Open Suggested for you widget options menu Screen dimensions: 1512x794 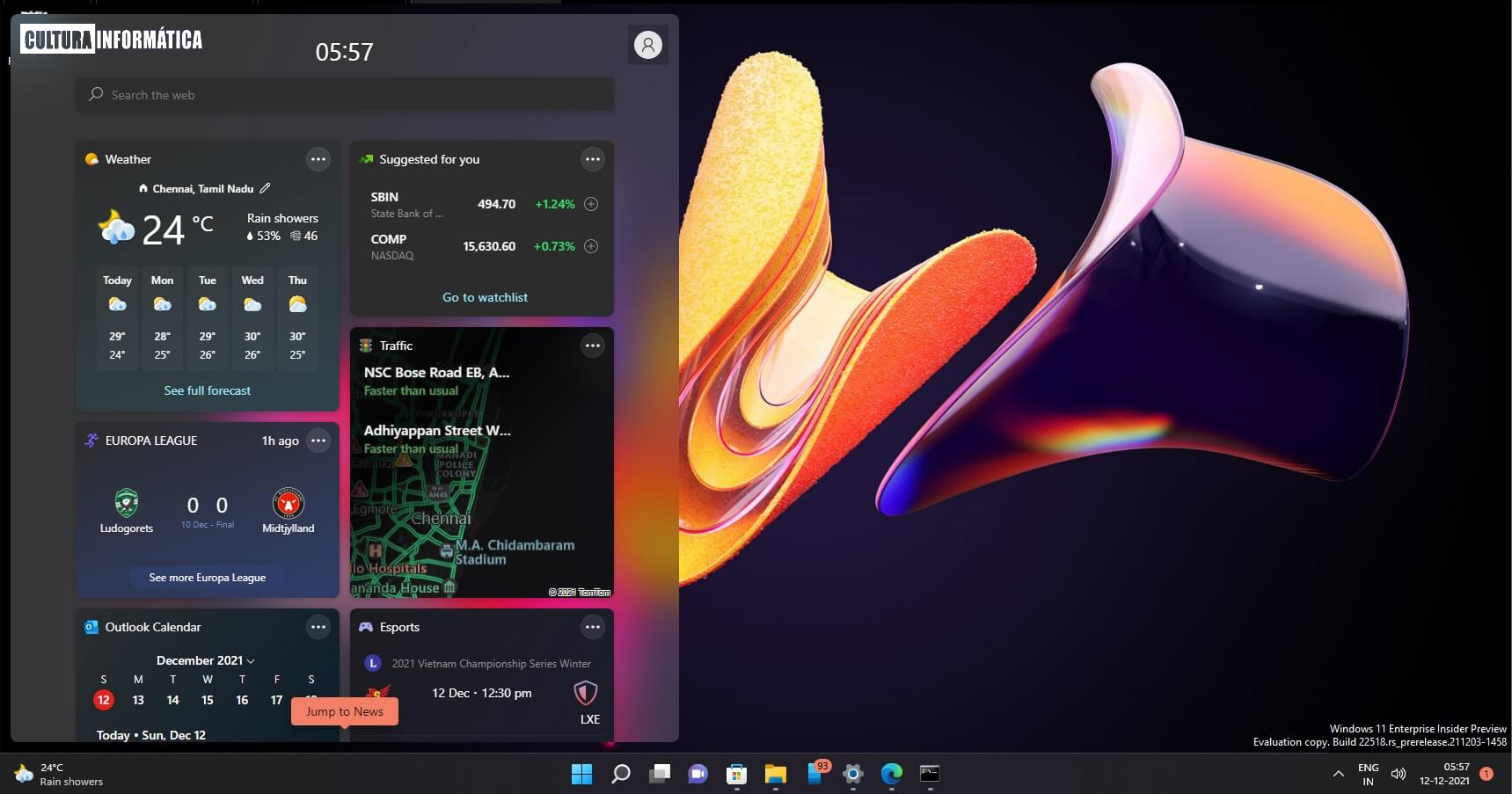(593, 159)
